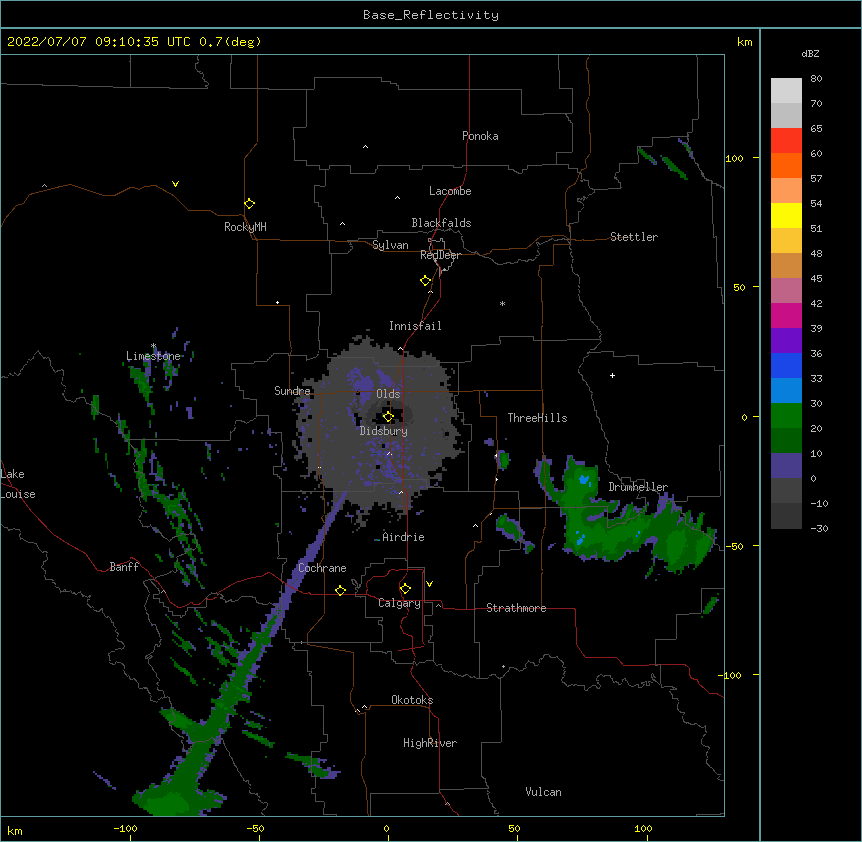The height and width of the screenshot is (842, 862).
Task: Click the 80 dBZ legend value
Action: 816,79
